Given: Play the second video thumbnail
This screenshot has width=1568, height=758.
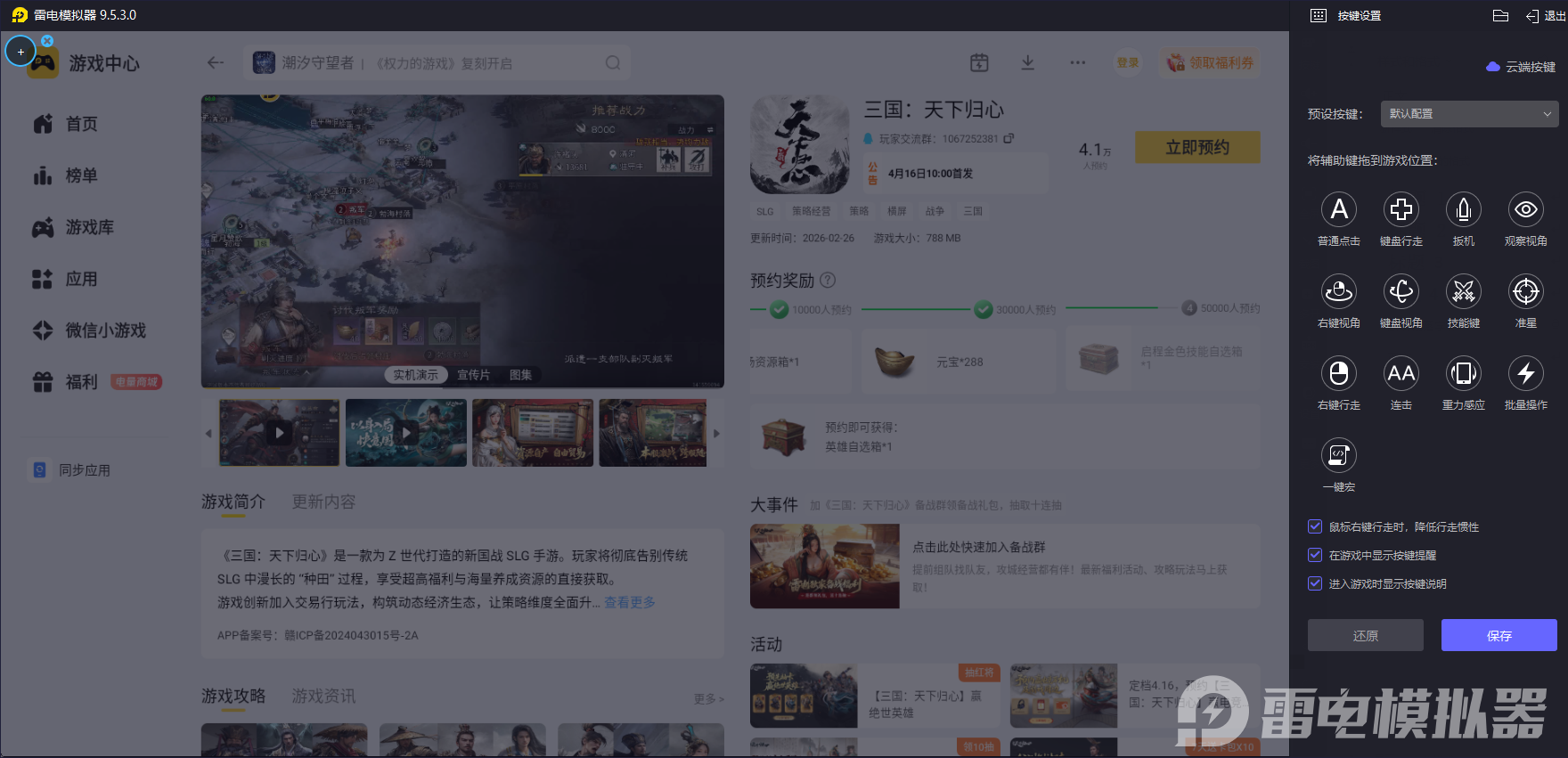Looking at the screenshot, I should (406, 433).
